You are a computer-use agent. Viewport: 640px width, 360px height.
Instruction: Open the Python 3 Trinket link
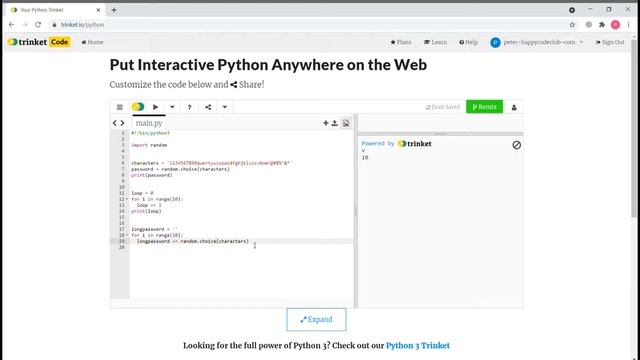pos(418,346)
